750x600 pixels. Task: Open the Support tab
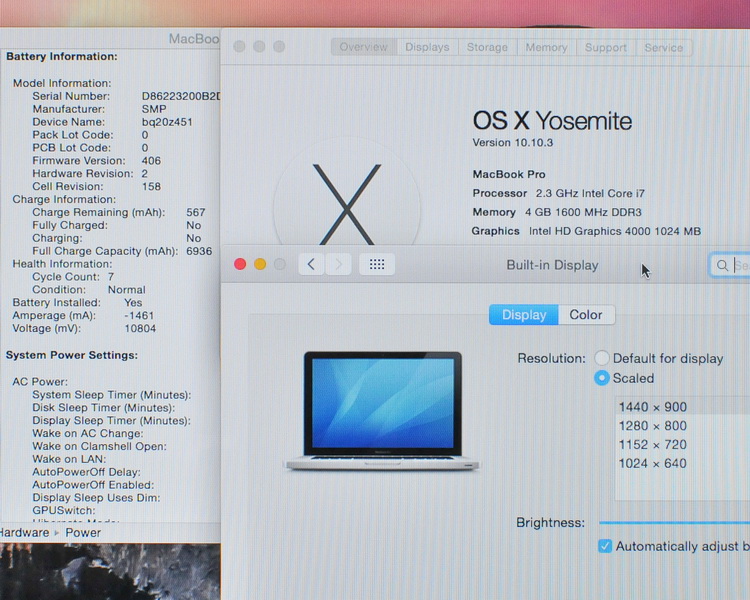606,47
